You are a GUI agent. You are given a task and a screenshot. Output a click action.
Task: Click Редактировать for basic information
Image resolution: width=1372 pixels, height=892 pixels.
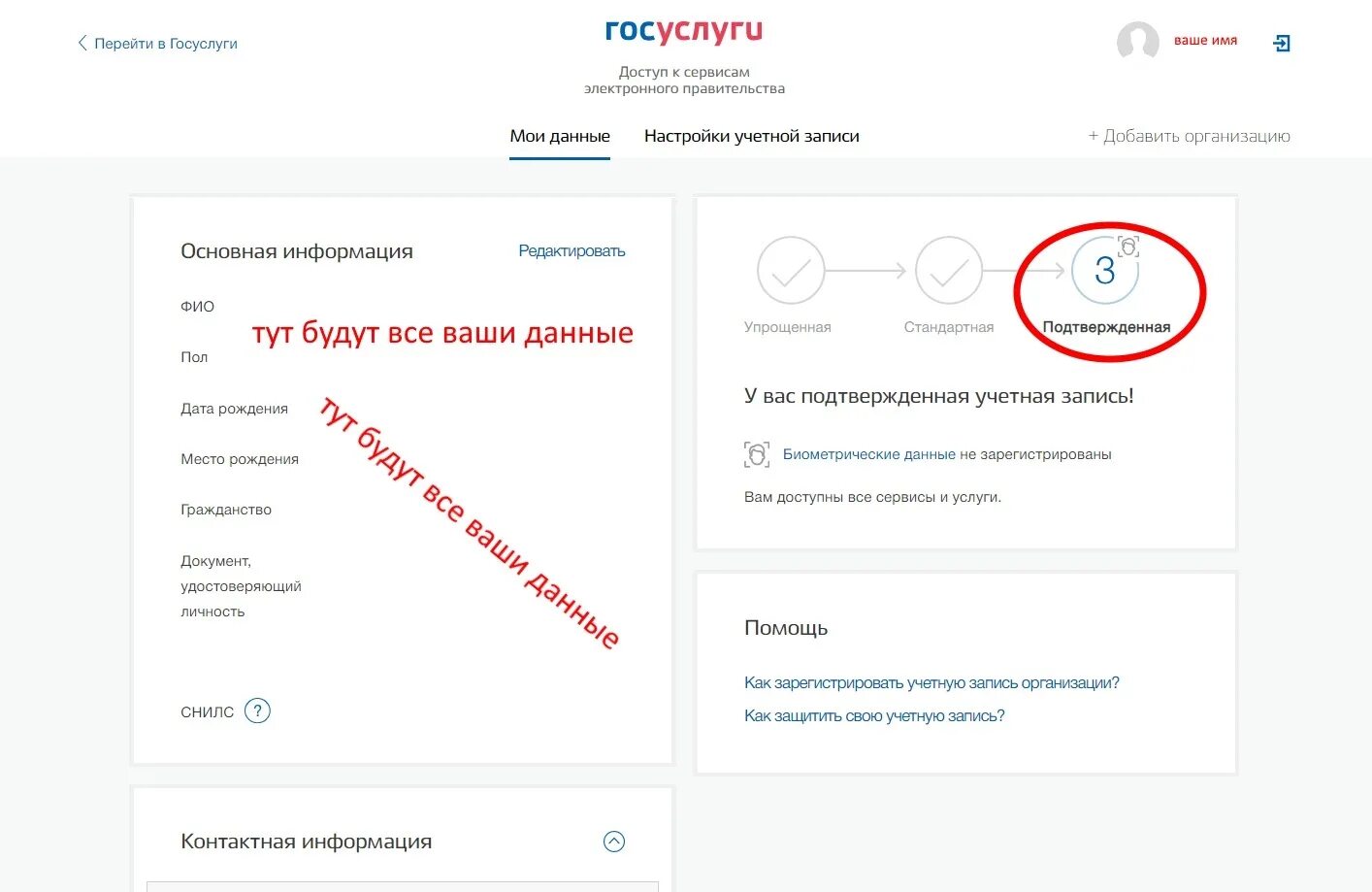click(x=572, y=250)
